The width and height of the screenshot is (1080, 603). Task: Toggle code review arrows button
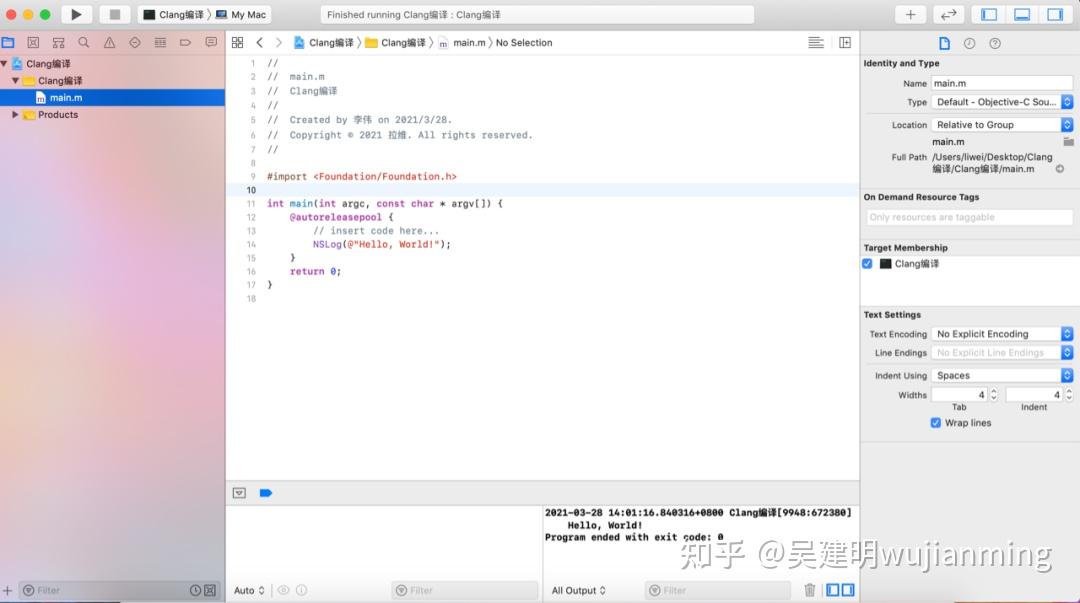[x=948, y=14]
